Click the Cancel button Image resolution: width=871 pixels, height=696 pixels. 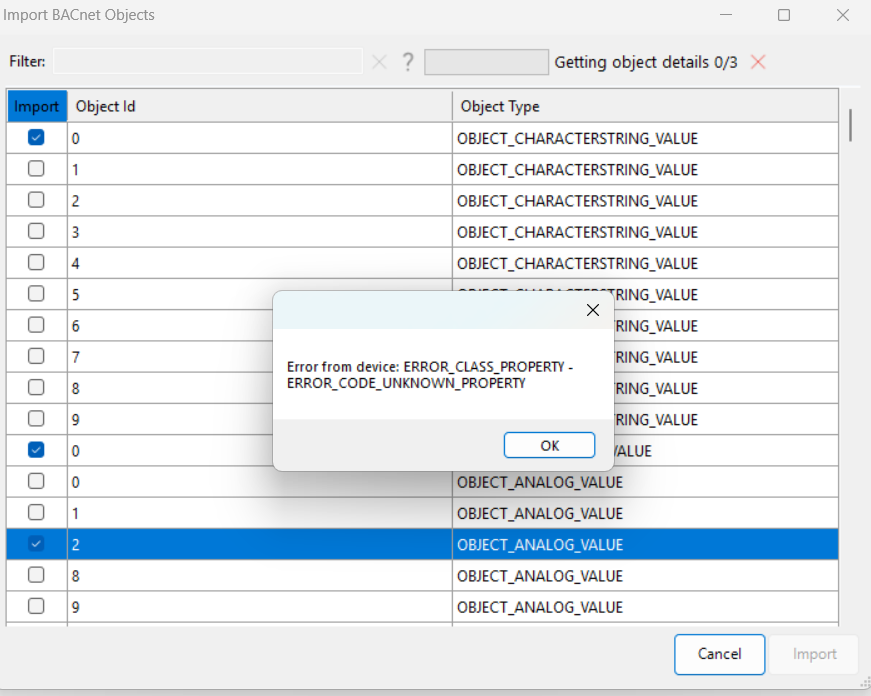pos(719,654)
